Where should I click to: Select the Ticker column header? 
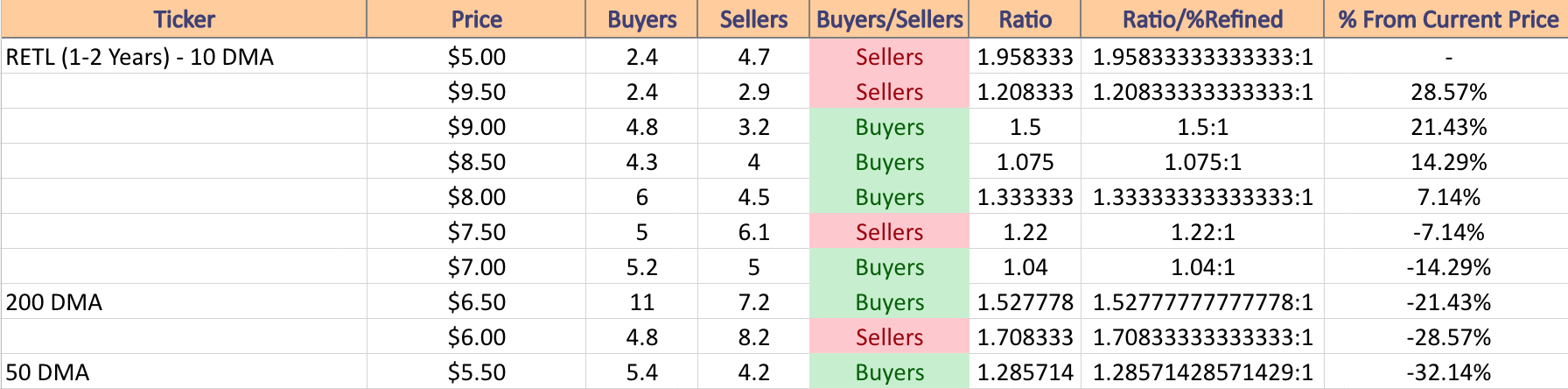tap(184, 19)
